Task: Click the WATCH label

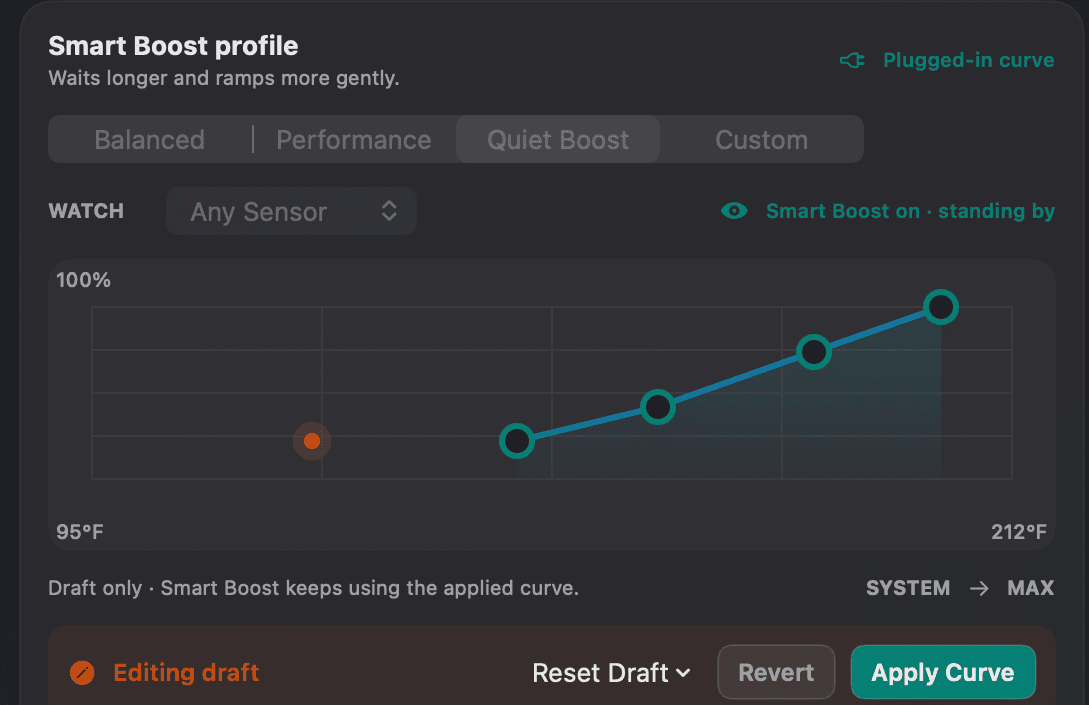Action: (86, 211)
